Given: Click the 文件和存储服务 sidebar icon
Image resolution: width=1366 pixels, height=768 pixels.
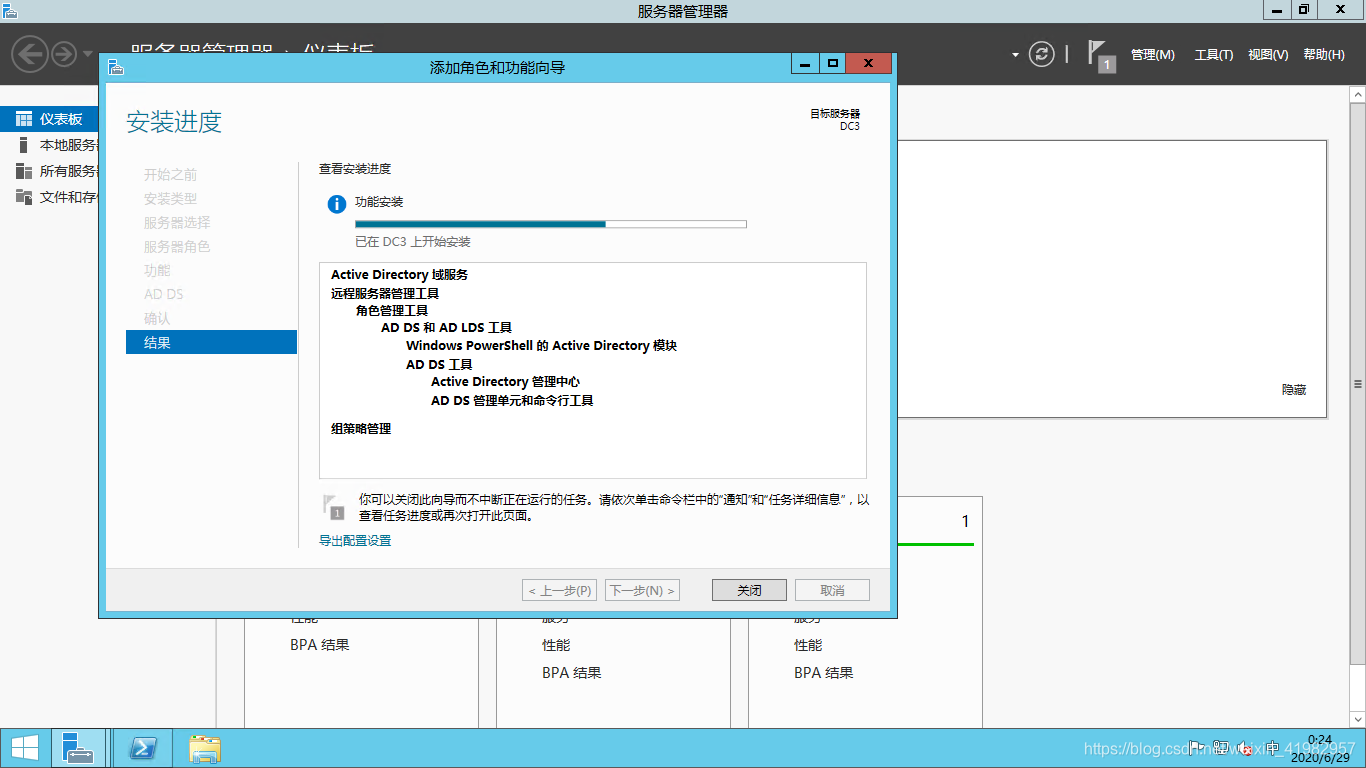Looking at the screenshot, I should [x=23, y=197].
